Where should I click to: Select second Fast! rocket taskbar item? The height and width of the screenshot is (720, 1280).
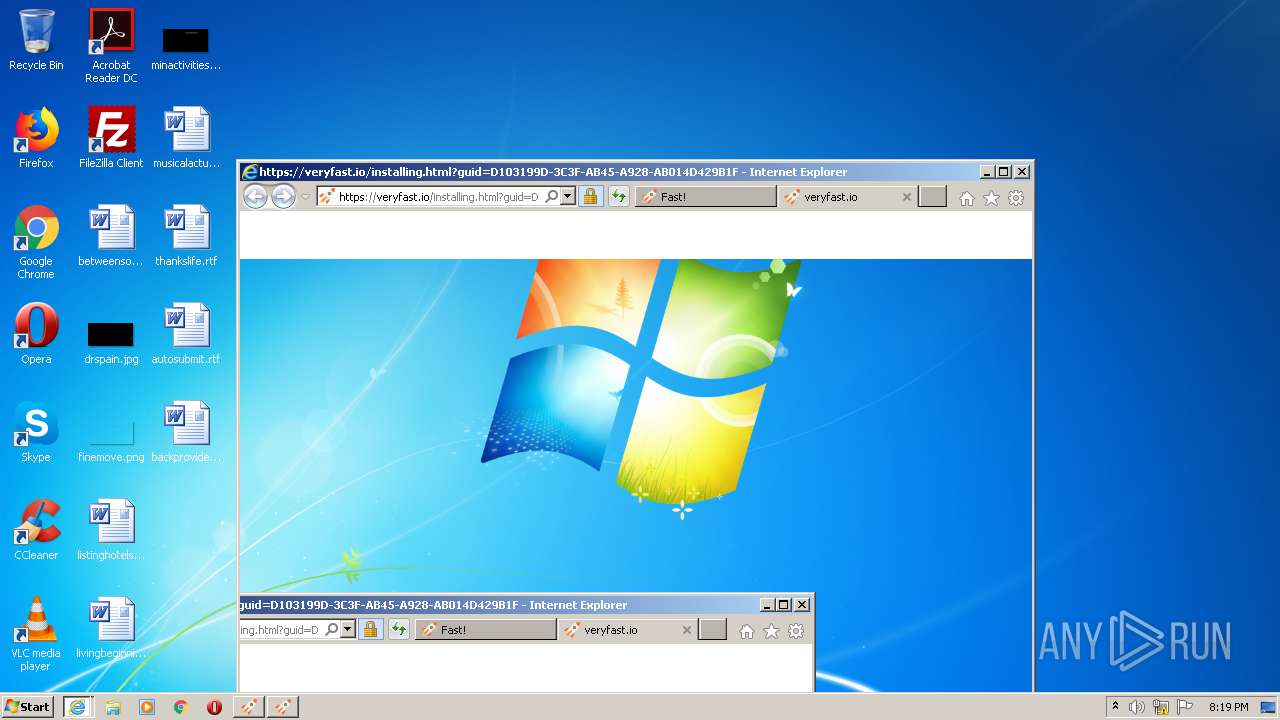click(x=283, y=706)
